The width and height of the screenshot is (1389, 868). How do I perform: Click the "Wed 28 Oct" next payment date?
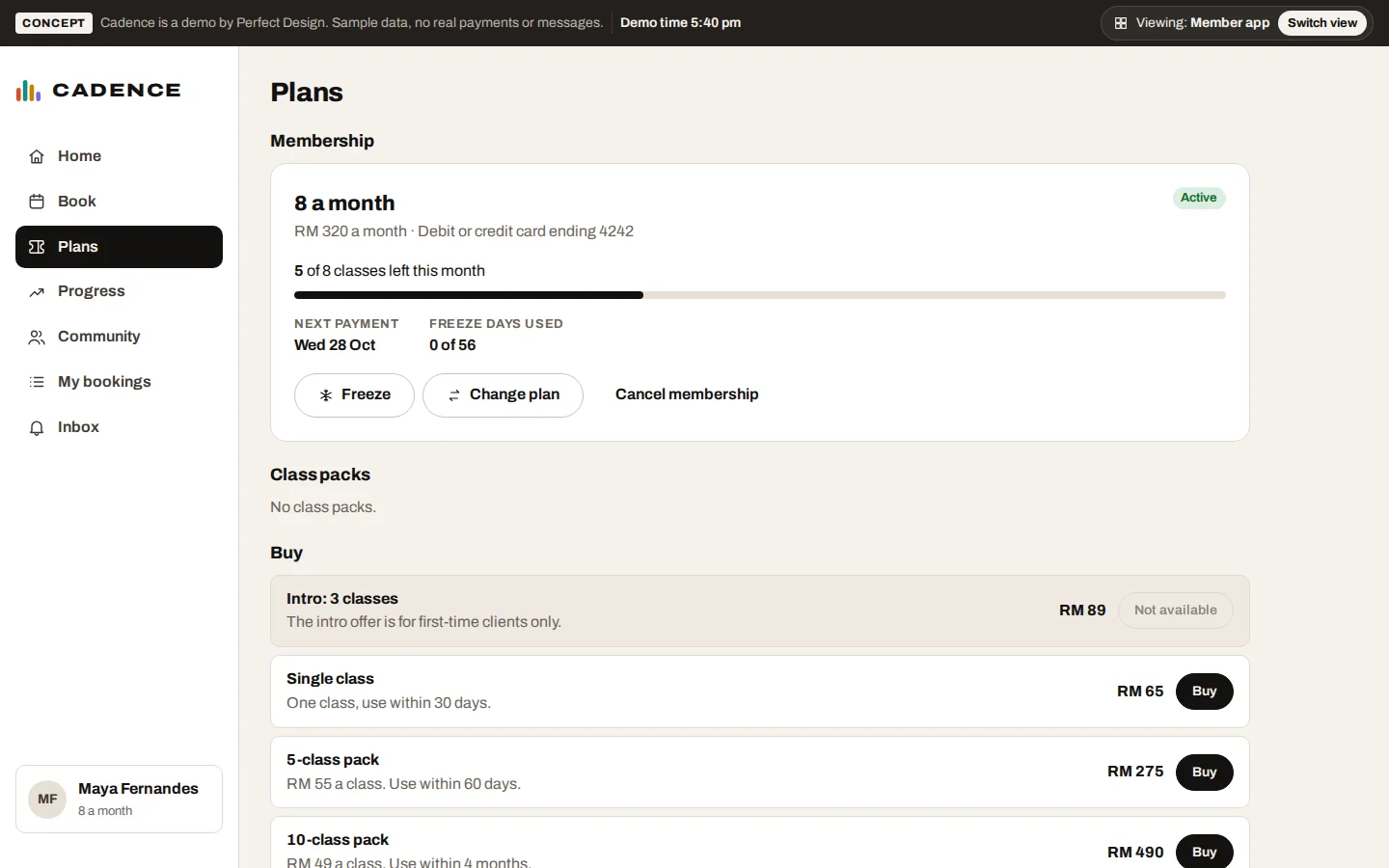click(335, 345)
